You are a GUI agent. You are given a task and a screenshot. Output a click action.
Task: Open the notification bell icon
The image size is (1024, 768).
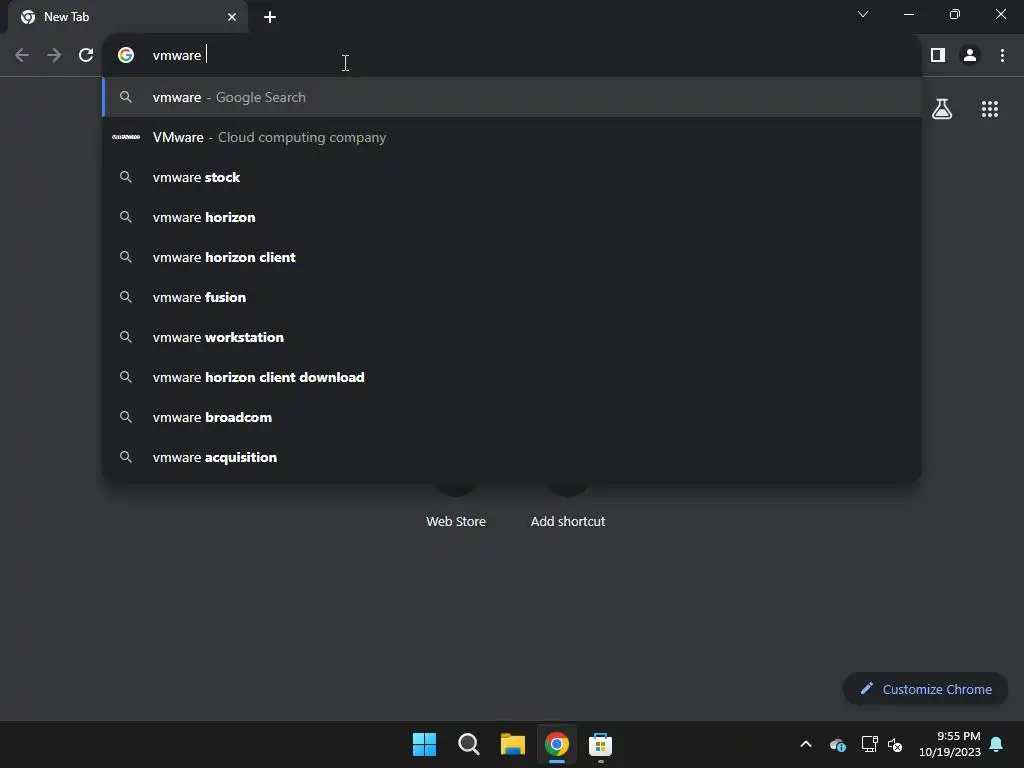[x=997, y=744]
